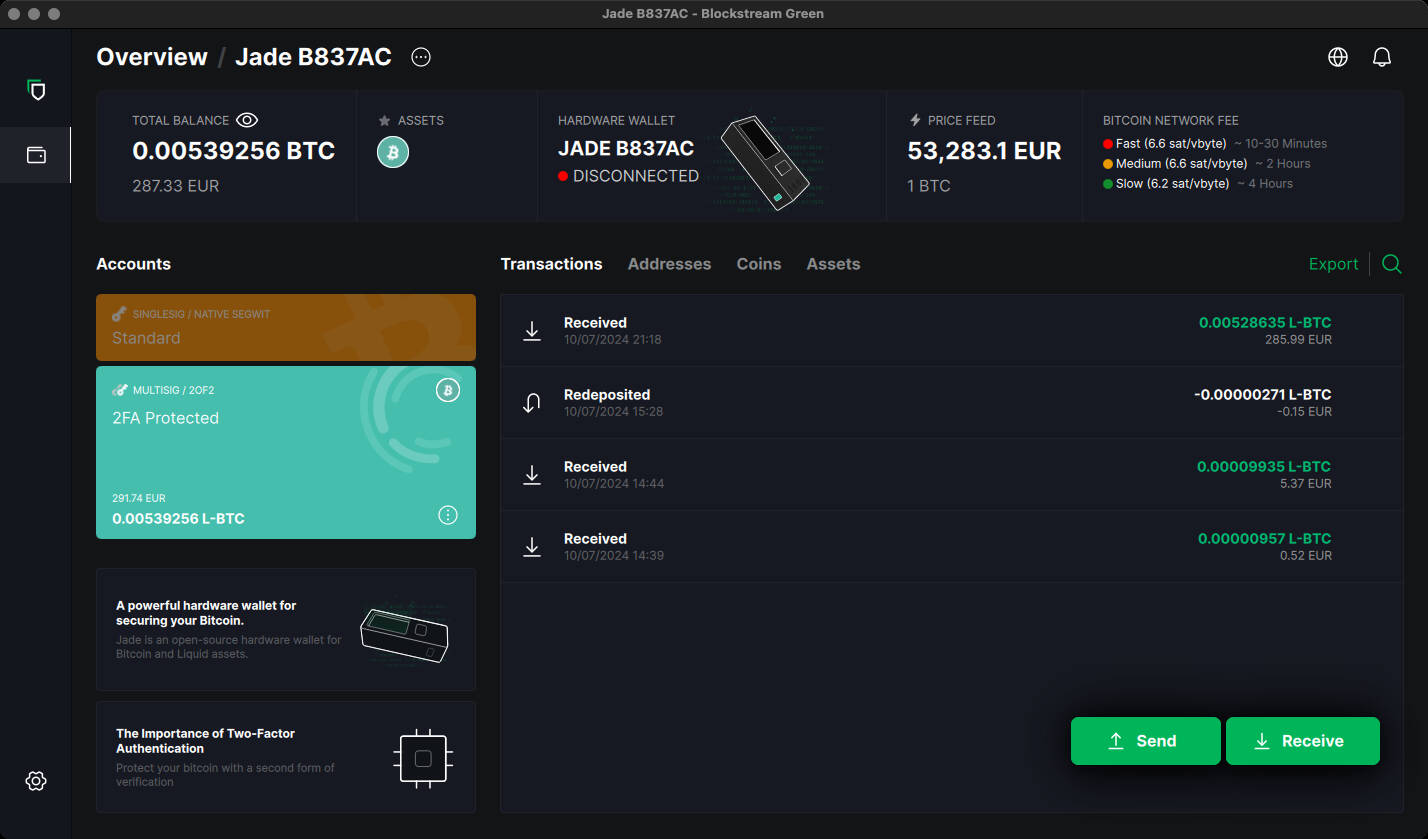1428x839 pixels.
Task: Select the Standard singlesig account card
Action: point(286,327)
